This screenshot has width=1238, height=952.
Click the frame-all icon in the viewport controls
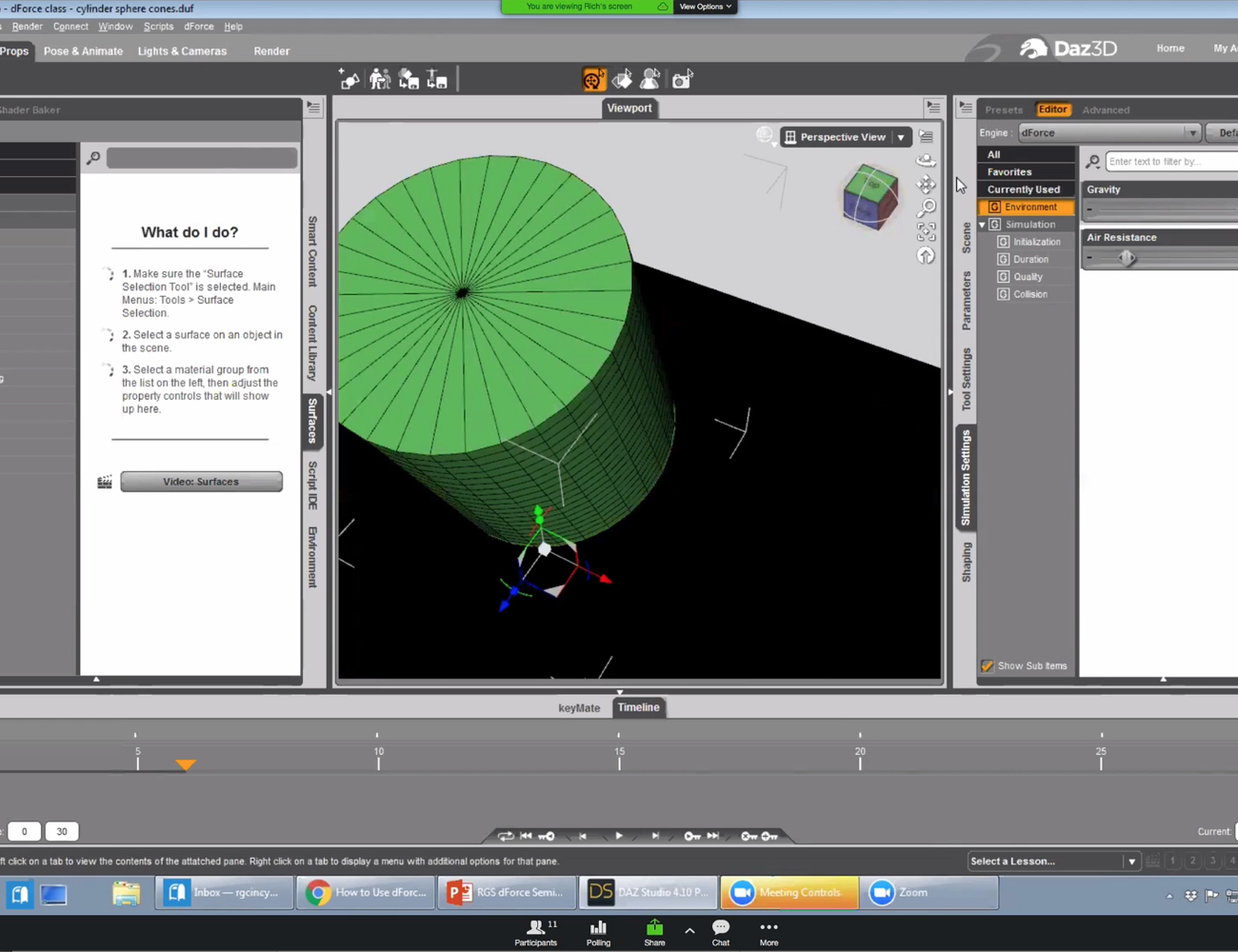[x=926, y=230]
